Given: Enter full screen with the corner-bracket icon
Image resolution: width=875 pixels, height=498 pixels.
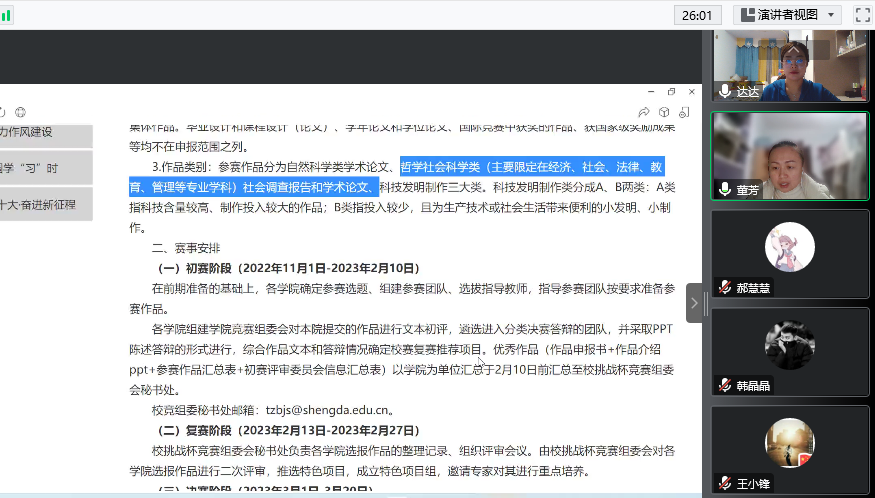Looking at the screenshot, I should pos(860,14).
